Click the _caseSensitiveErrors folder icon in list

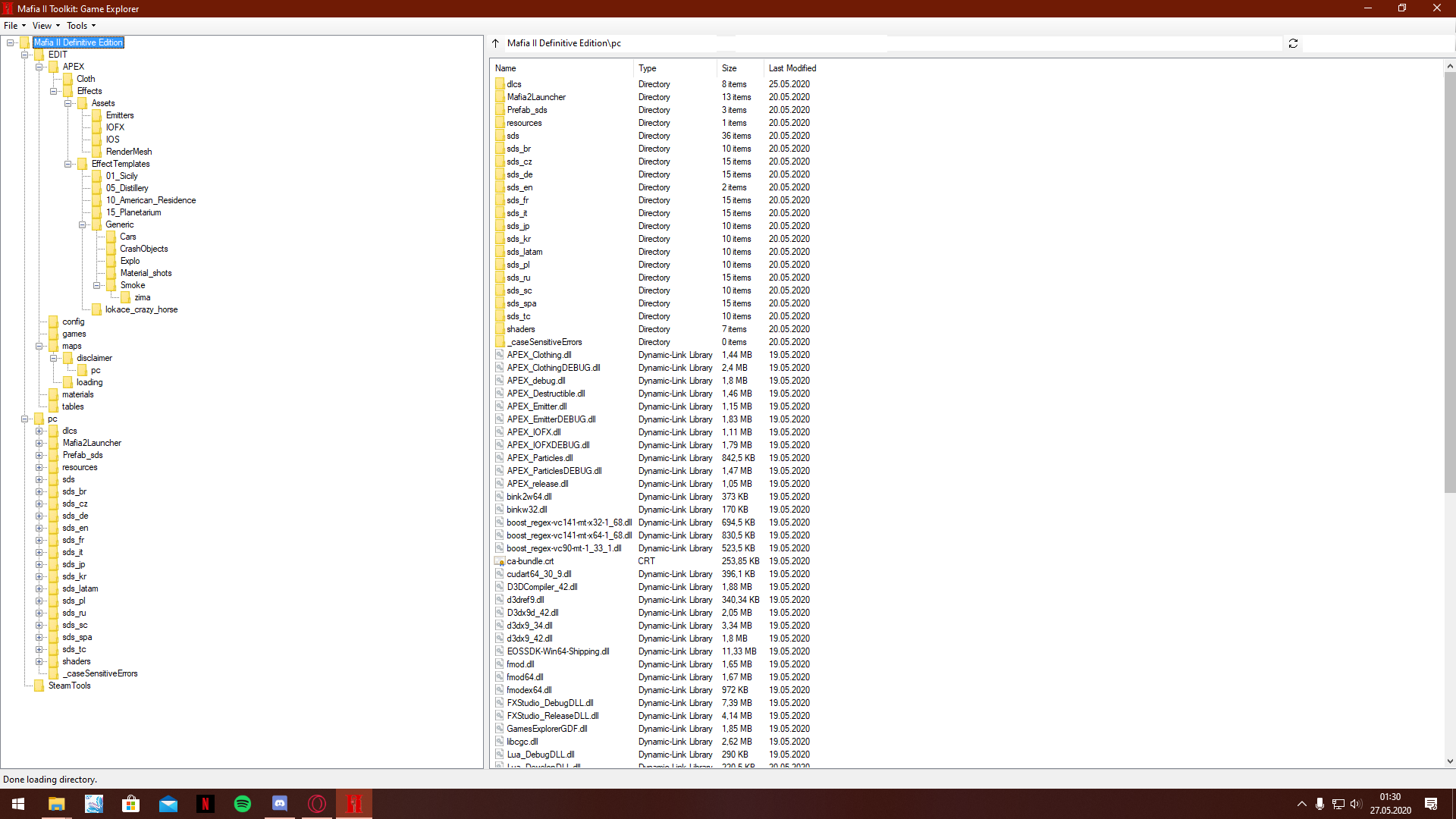point(500,342)
